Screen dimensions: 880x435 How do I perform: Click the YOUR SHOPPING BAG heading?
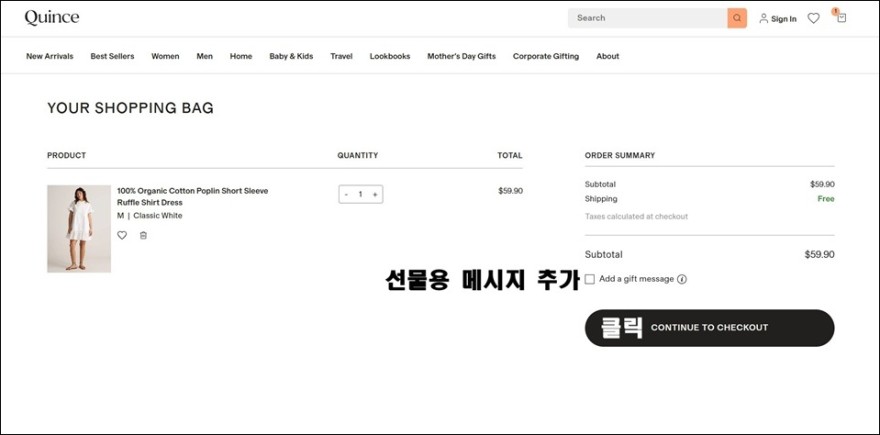click(x=130, y=108)
